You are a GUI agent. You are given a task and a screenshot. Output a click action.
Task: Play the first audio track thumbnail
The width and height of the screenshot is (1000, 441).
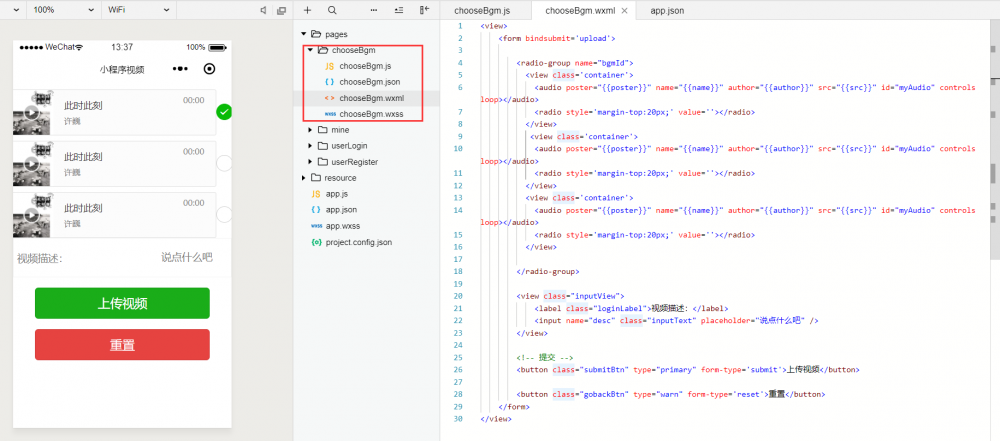click(32, 112)
